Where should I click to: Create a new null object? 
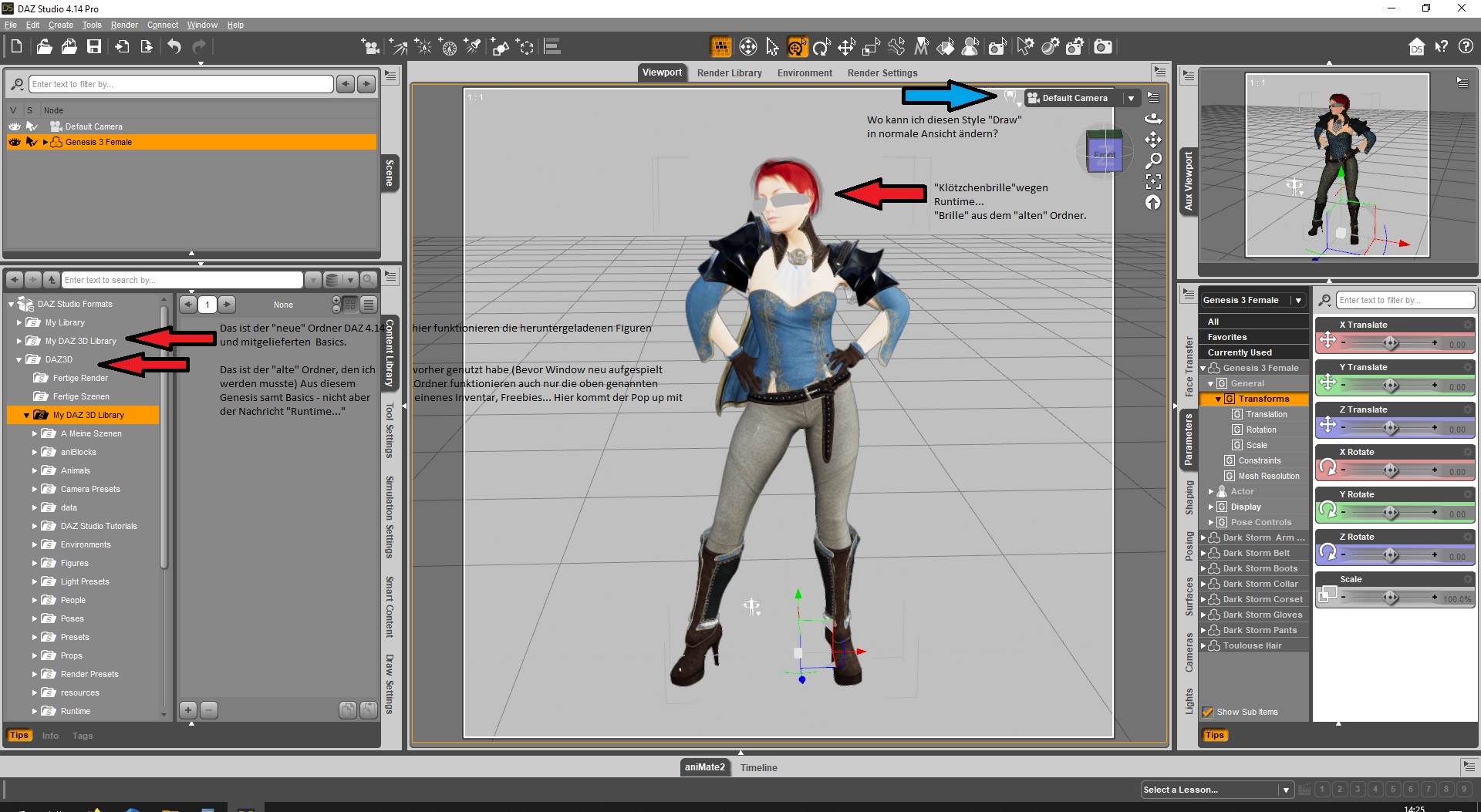pos(526,47)
